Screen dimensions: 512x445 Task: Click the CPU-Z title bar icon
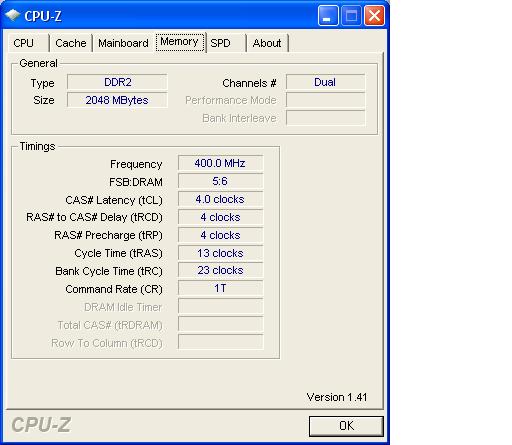13,15
